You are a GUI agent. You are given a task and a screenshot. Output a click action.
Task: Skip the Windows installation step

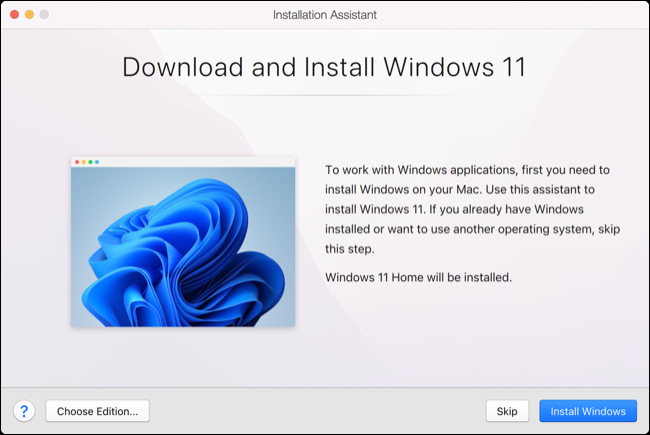pos(507,411)
